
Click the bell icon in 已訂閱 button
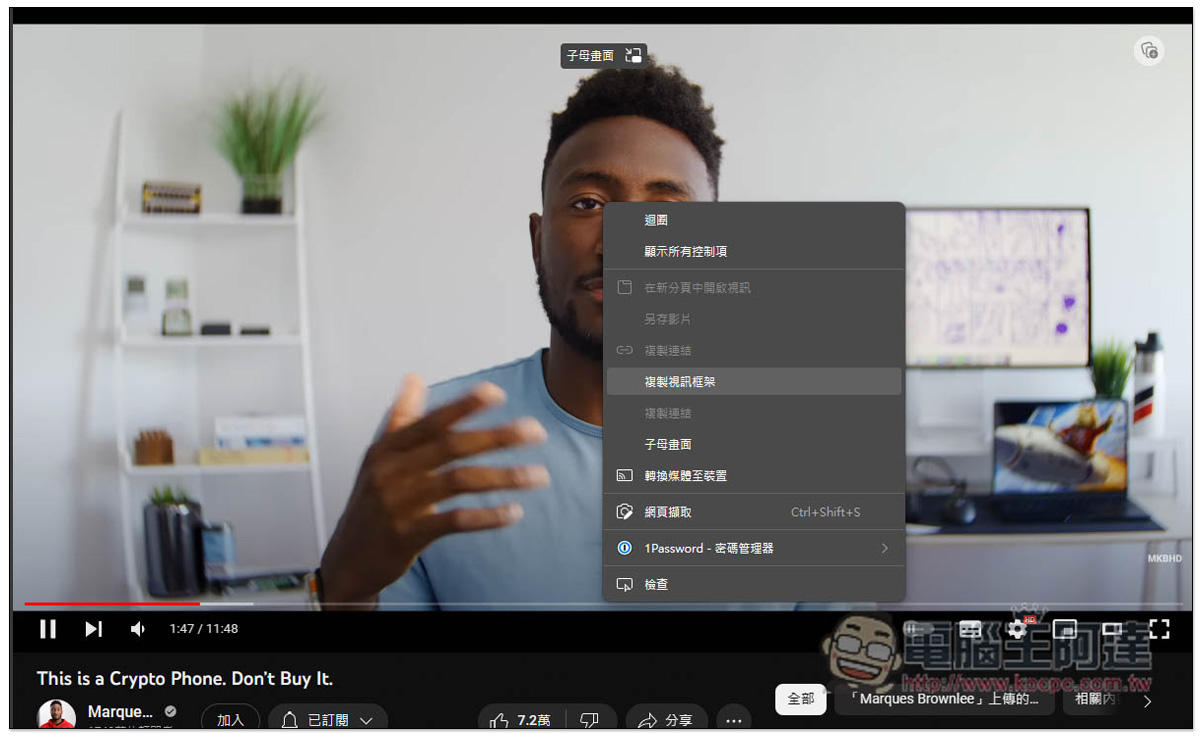click(x=291, y=720)
